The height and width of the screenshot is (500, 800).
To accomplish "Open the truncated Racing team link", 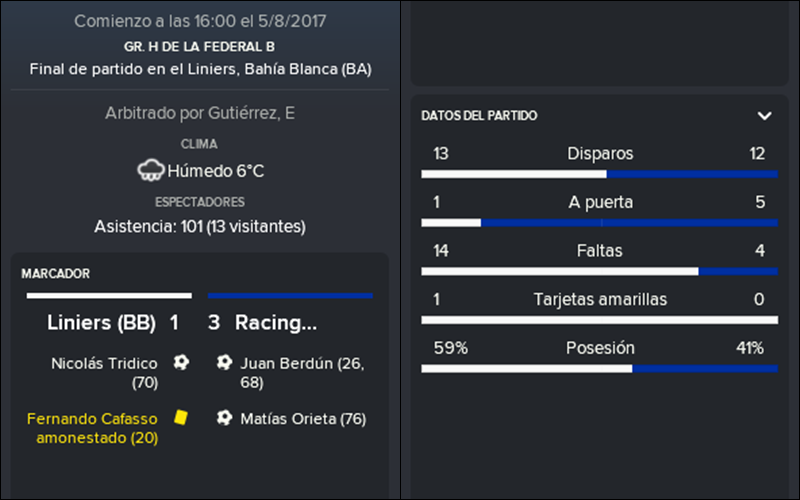I will click(x=276, y=323).
